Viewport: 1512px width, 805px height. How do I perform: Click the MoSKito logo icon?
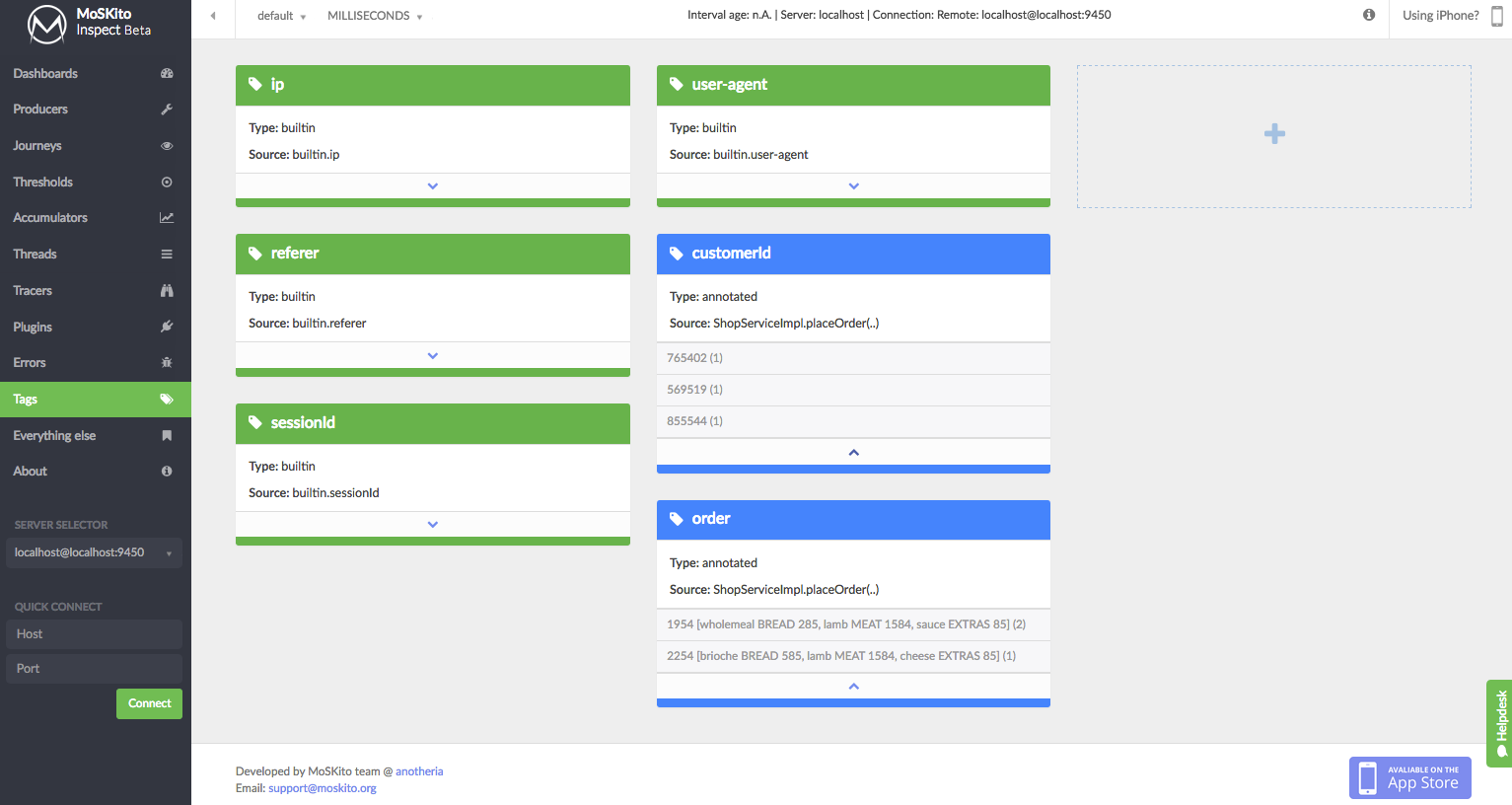[x=46, y=24]
